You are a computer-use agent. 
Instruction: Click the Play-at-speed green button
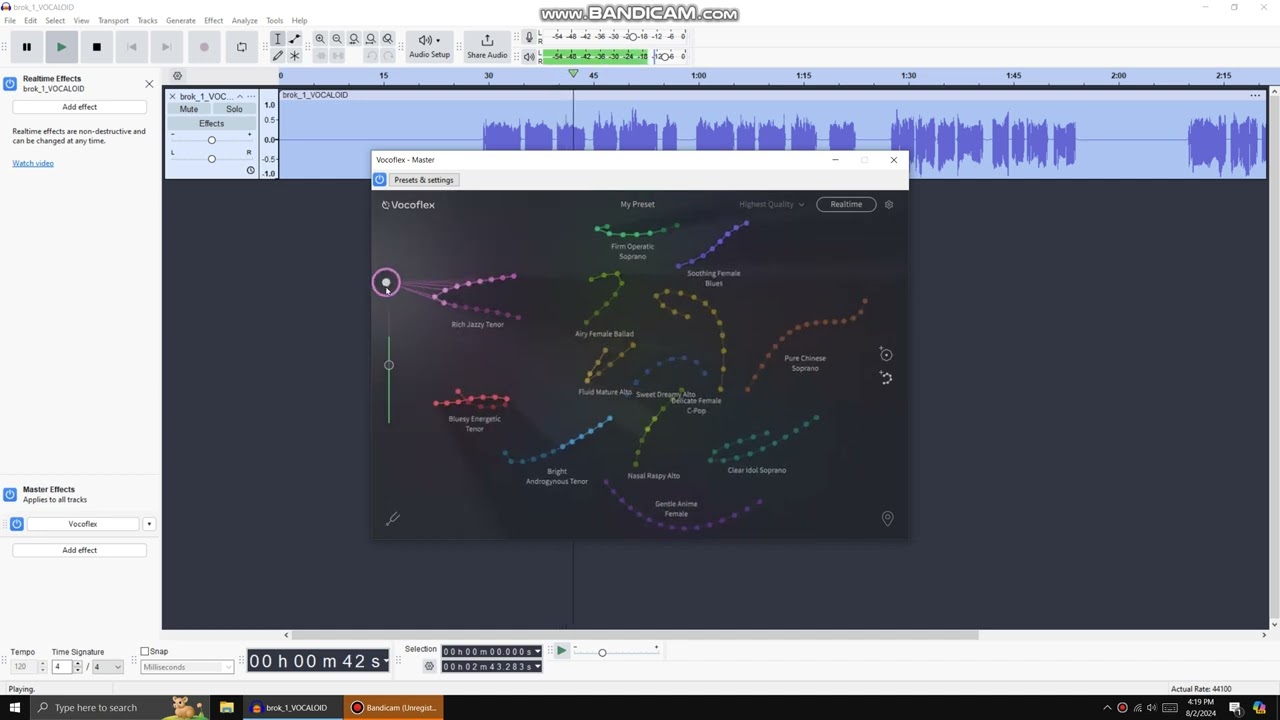click(x=561, y=651)
